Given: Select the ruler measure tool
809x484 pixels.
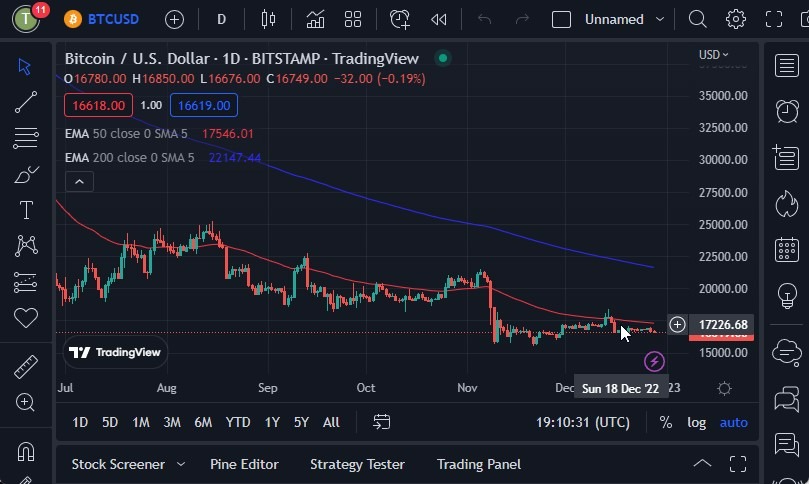Looking at the screenshot, I should point(25,367).
